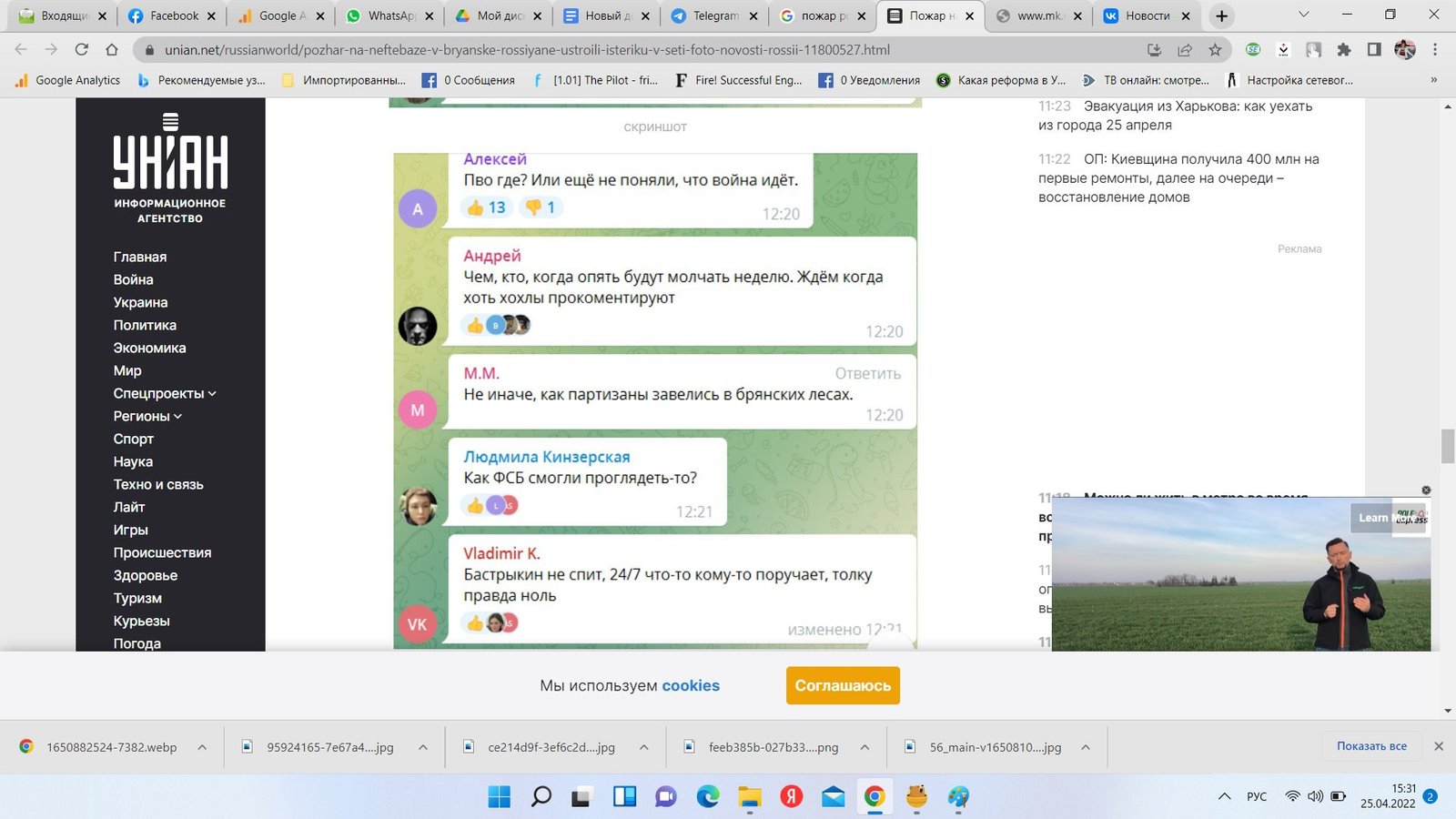The height and width of the screenshot is (819, 1456).
Task: Open the Война section in sidebar
Action: 133,279
